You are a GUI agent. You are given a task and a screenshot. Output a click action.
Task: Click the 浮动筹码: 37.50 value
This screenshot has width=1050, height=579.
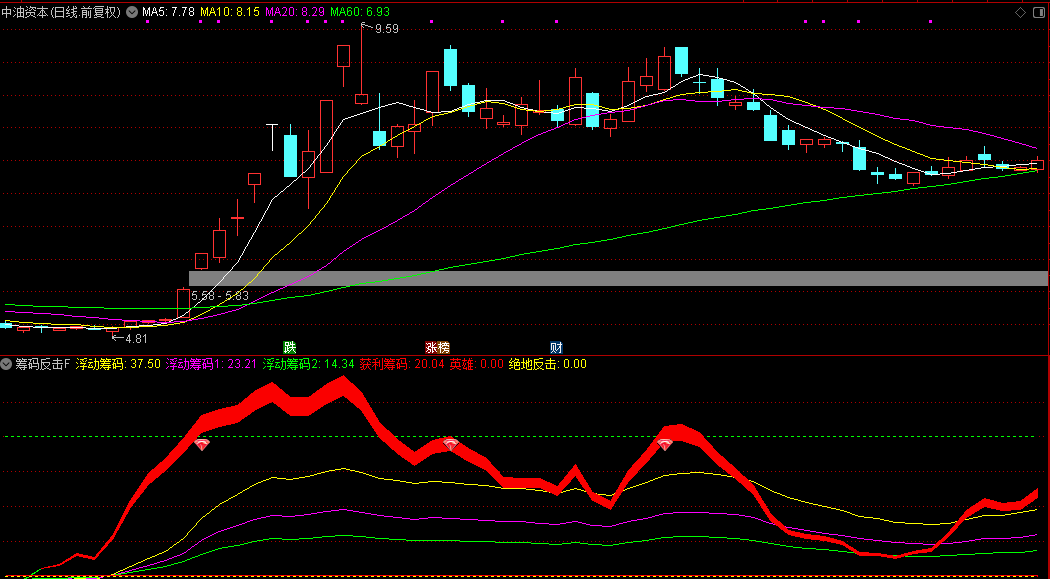118,364
